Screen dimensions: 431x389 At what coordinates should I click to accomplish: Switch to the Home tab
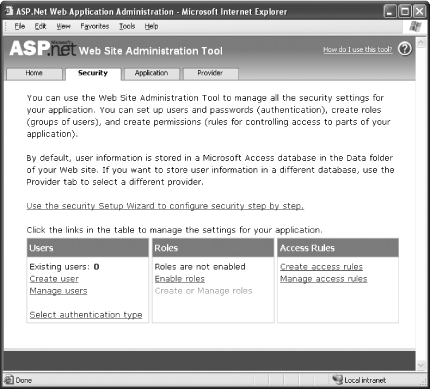(x=34, y=73)
